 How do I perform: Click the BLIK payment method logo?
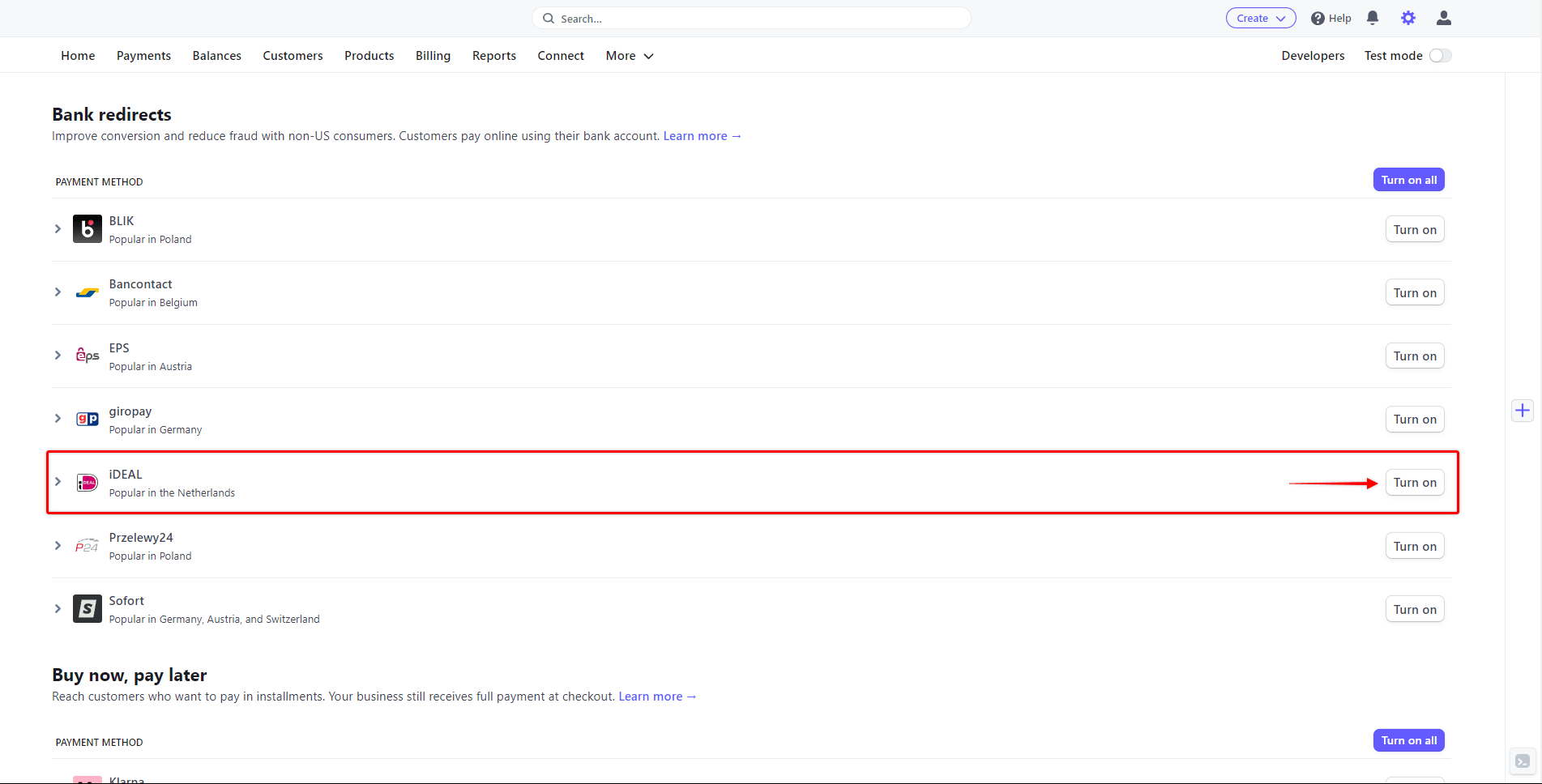pyautogui.click(x=87, y=228)
